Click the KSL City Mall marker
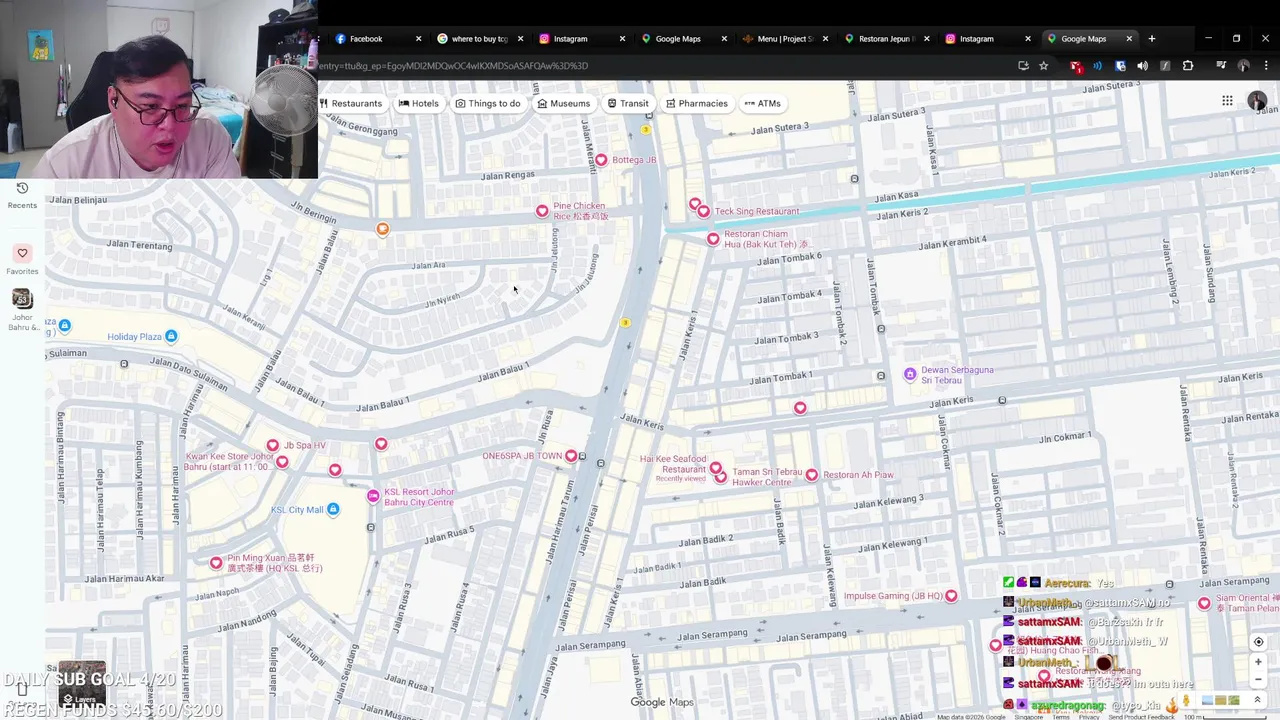This screenshot has width=1280, height=720. click(x=333, y=510)
